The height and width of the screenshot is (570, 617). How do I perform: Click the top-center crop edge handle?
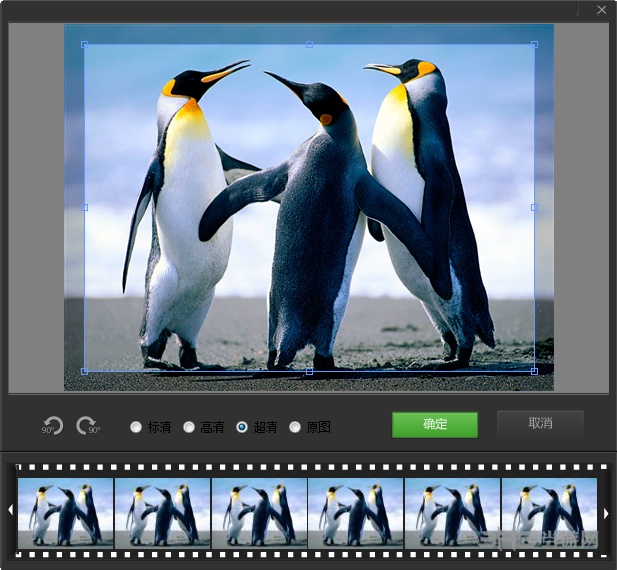(309, 44)
